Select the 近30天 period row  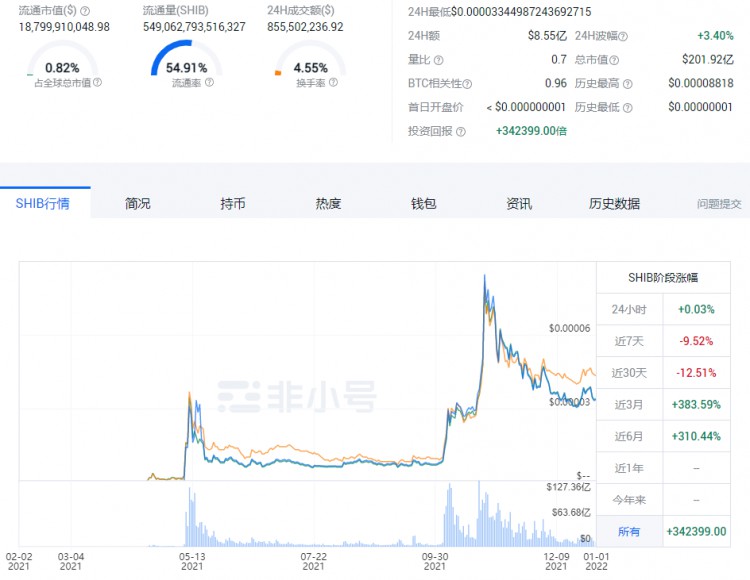point(663,372)
